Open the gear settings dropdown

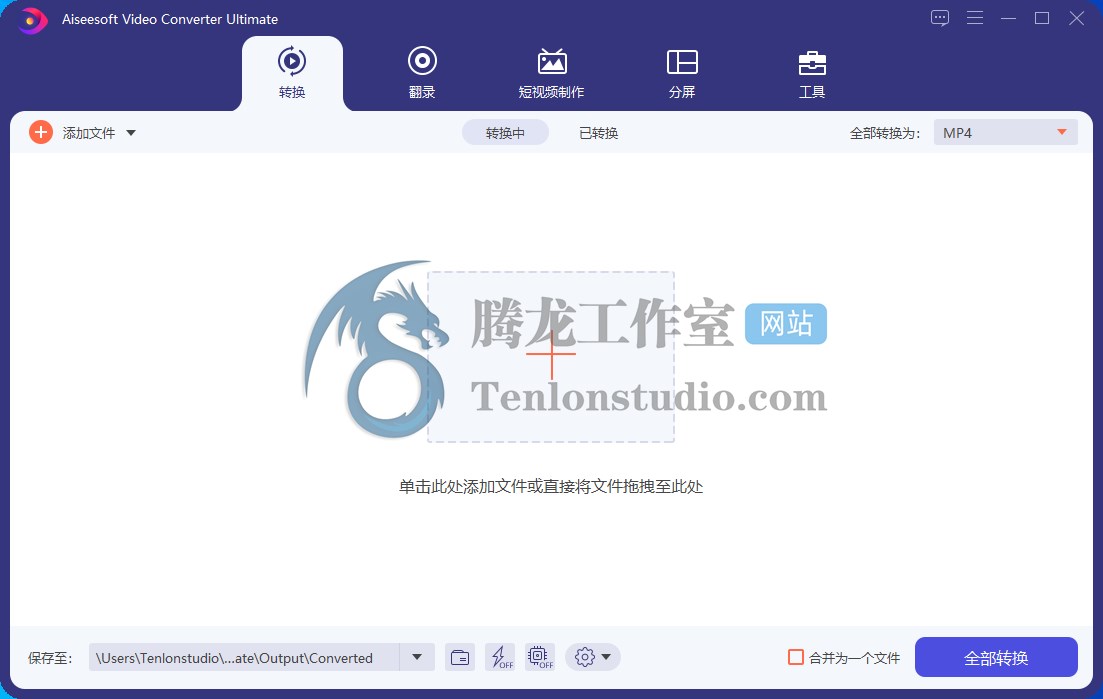(x=592, y=658)
